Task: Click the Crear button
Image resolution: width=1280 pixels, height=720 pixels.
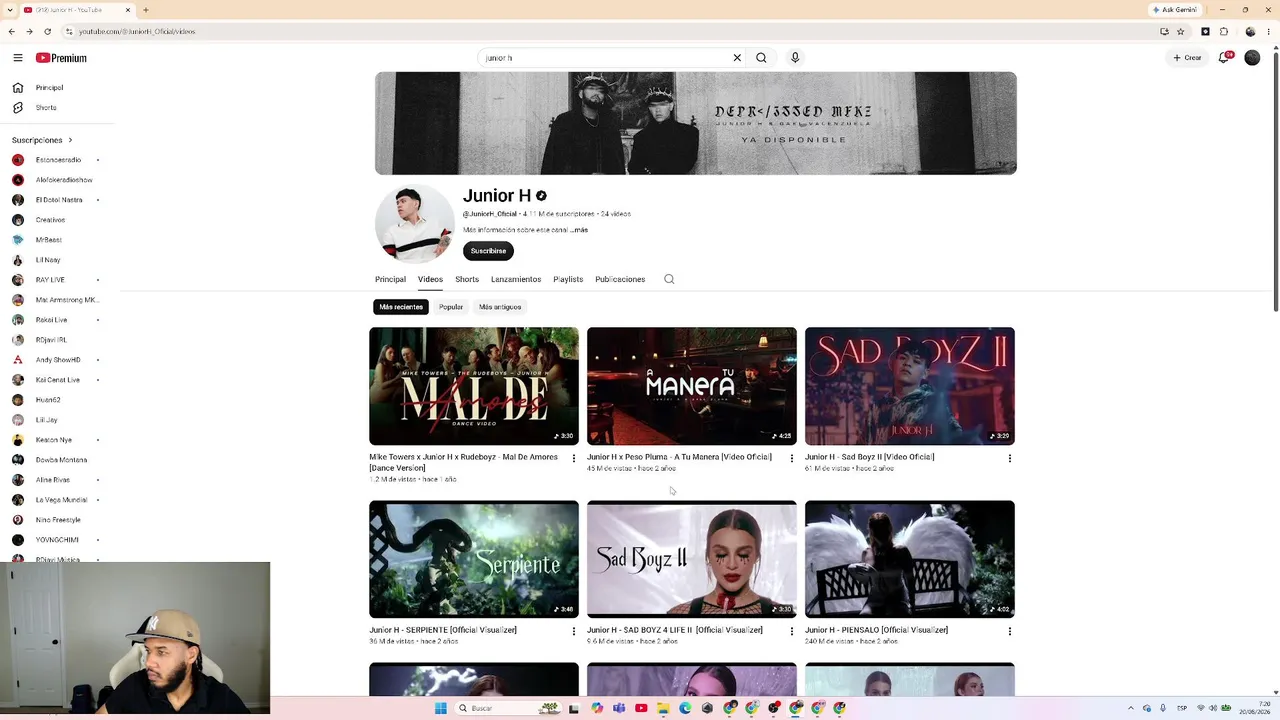Action: point(1188,58)
